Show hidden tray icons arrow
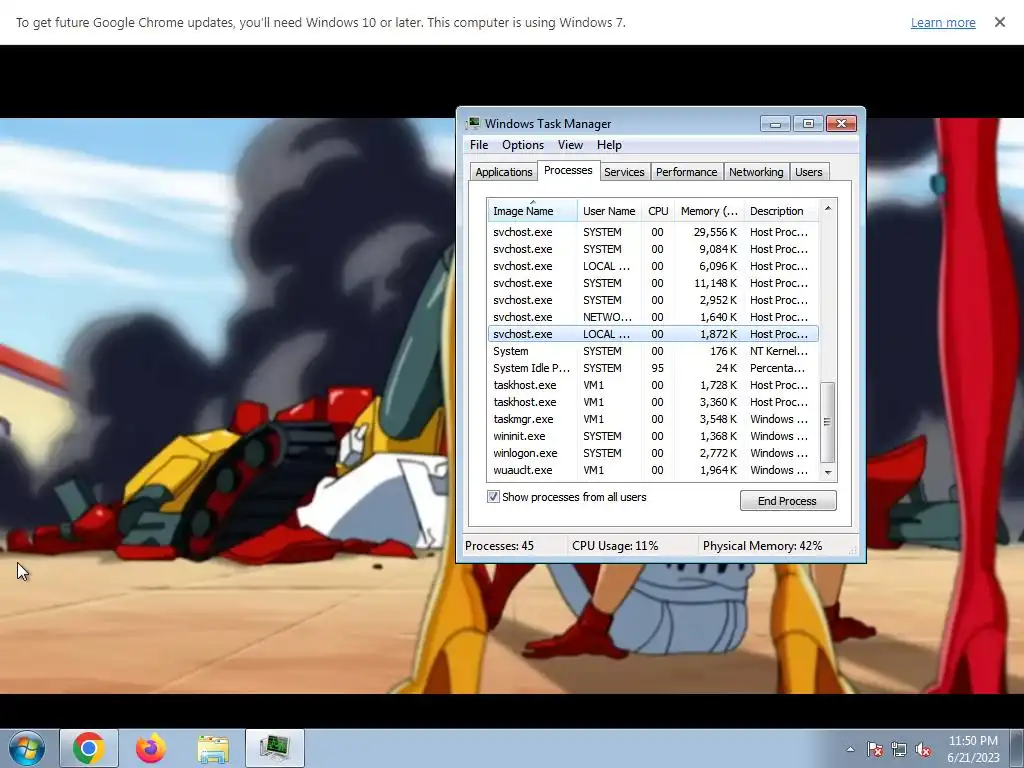Screen dimensions: 1024x768 pos(850,749)
